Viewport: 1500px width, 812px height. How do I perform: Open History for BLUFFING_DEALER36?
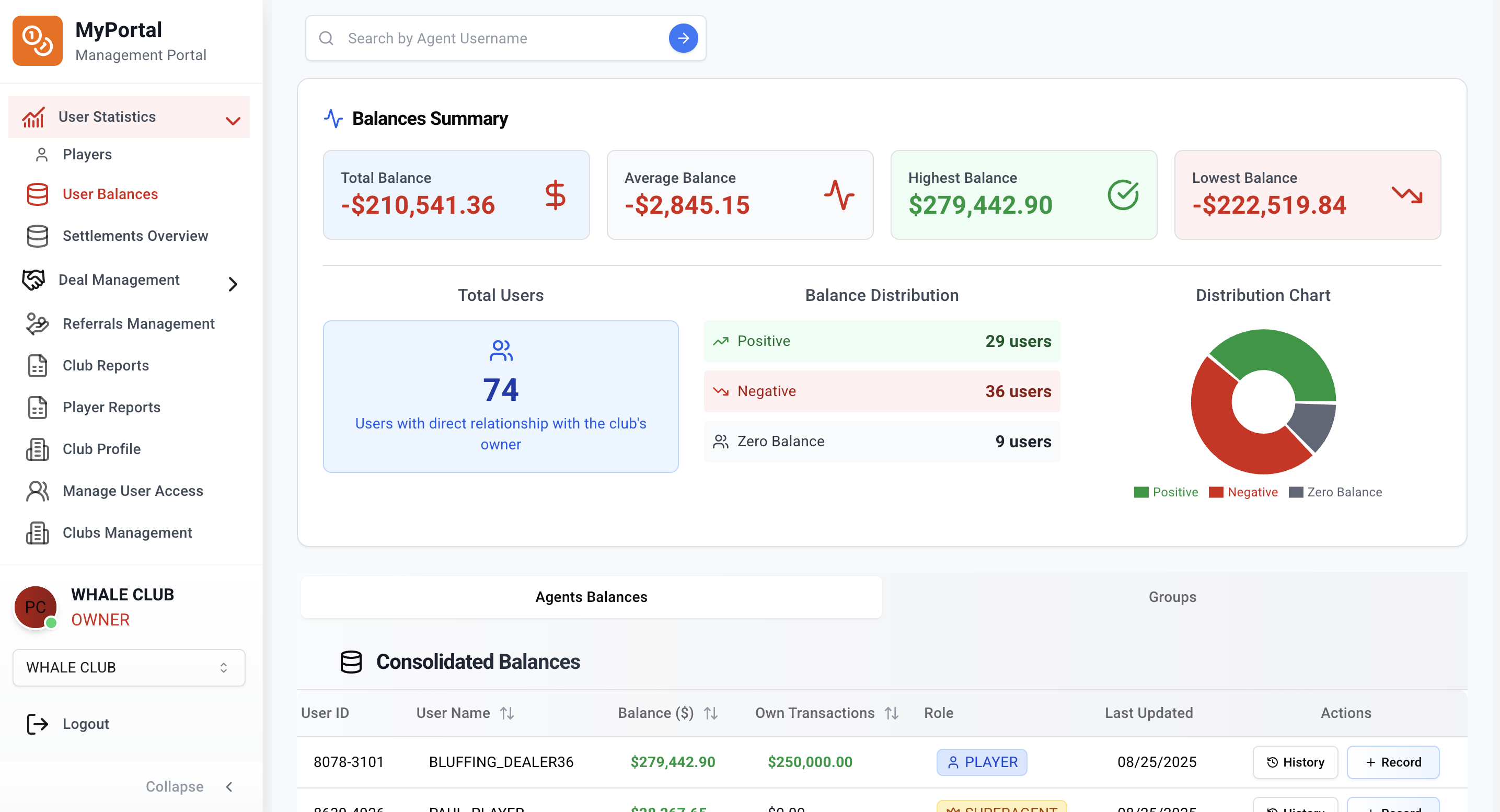tap(1295, 762)
